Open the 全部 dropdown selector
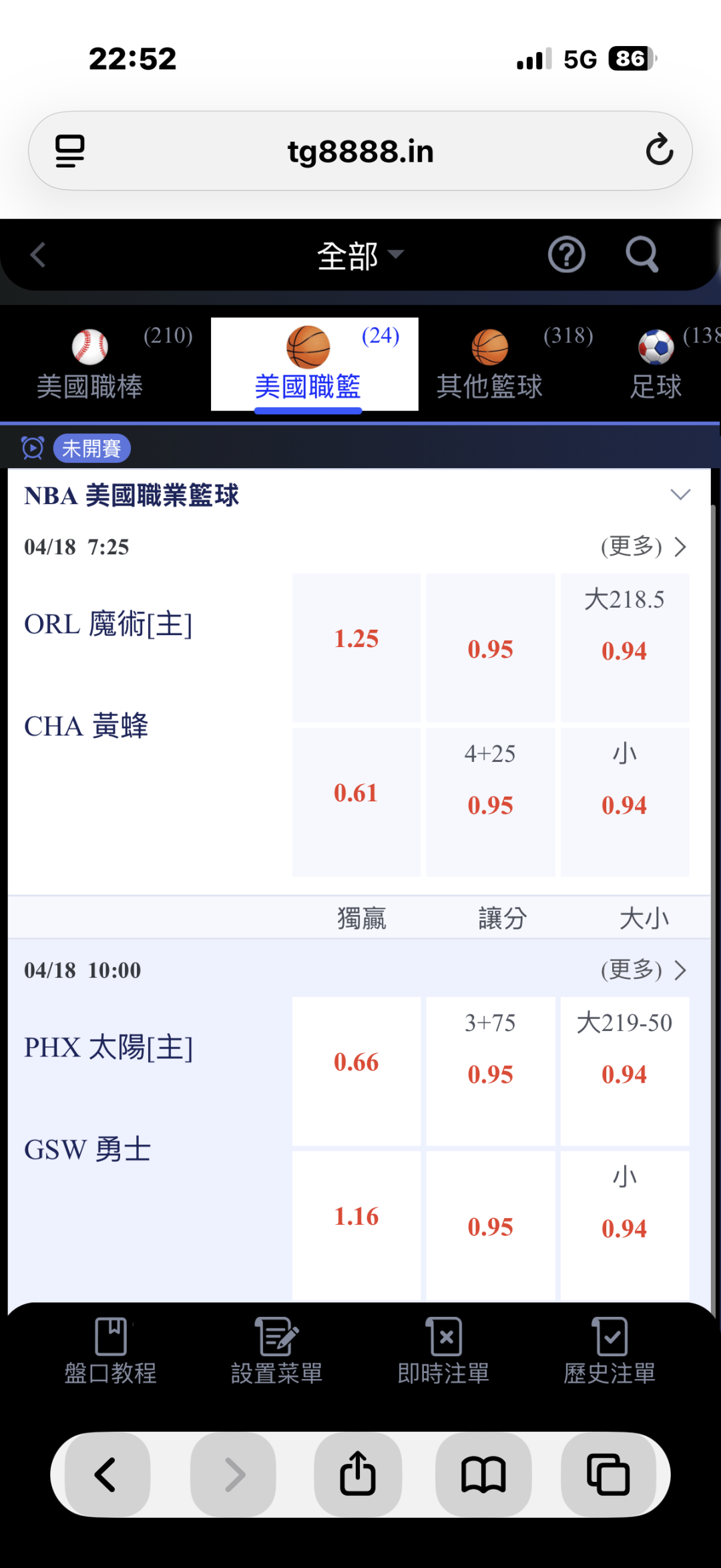The height and width of the screenshot is (1568, 721). (x=359, y=255)
